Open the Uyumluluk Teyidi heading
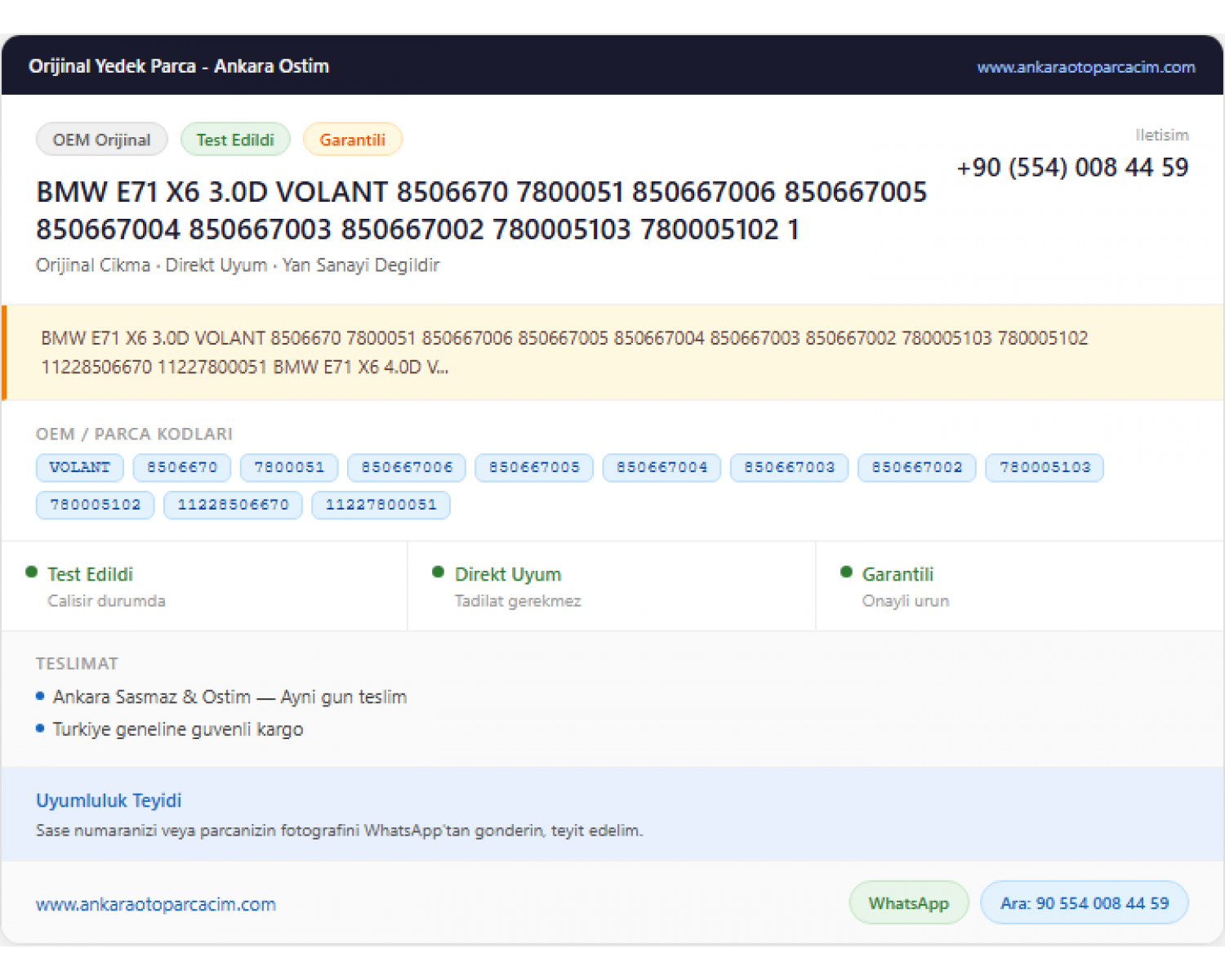The width and height of the screenshot is (1225, 980). point(109,800)
